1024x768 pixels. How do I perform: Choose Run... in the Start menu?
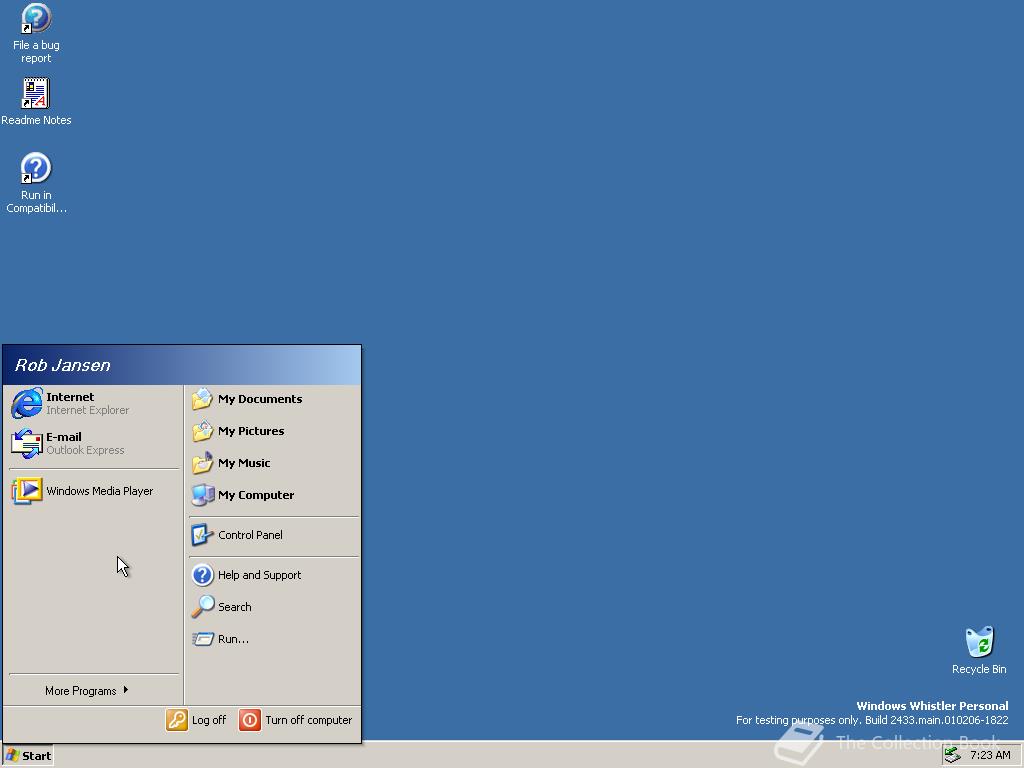point(274,639)
